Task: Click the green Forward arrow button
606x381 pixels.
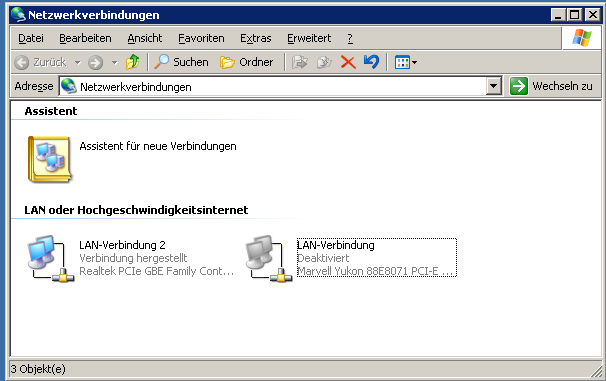Action: tap(95, 62)
